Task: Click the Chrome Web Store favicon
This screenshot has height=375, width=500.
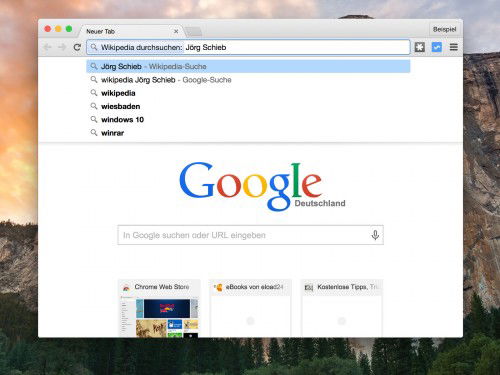Action: pos(126,287)
